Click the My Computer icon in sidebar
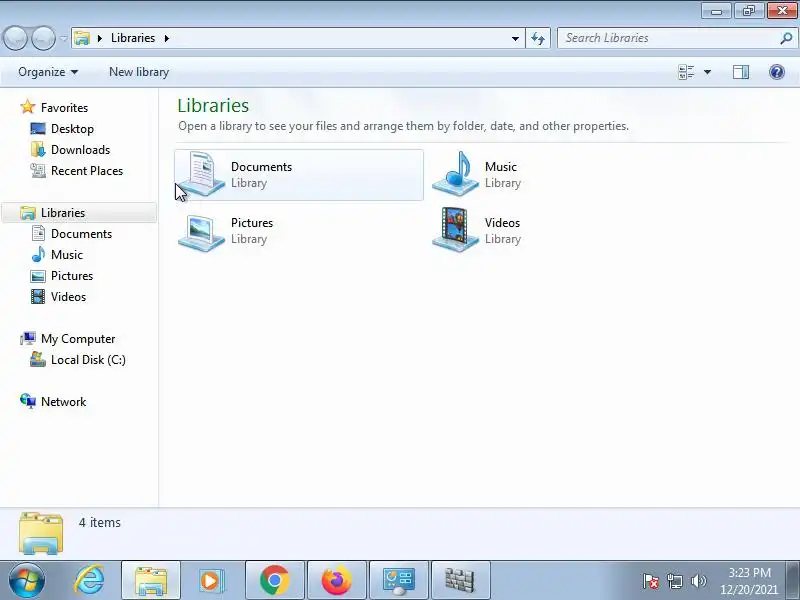Image resolution: width=800 pixels, height=600 pixels. point(28,338)
